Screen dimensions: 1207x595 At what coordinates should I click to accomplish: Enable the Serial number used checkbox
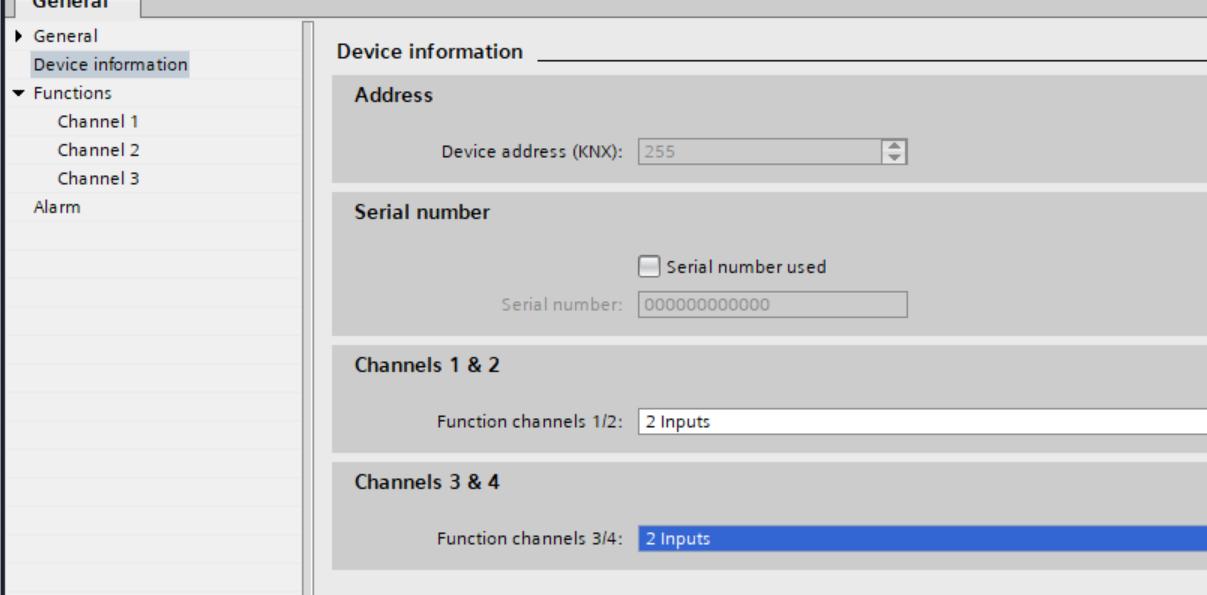pyautogui.click(x=650, y=267)
